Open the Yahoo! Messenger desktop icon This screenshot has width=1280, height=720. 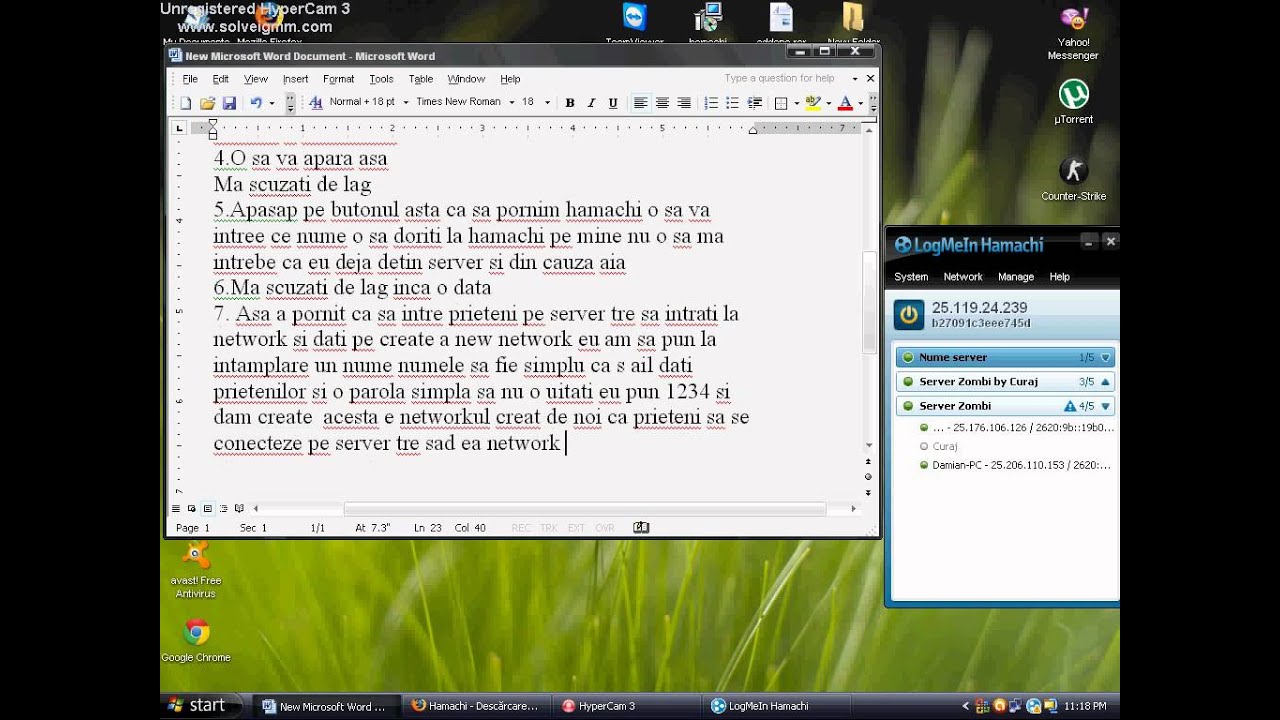click(x=1073, y=33)
